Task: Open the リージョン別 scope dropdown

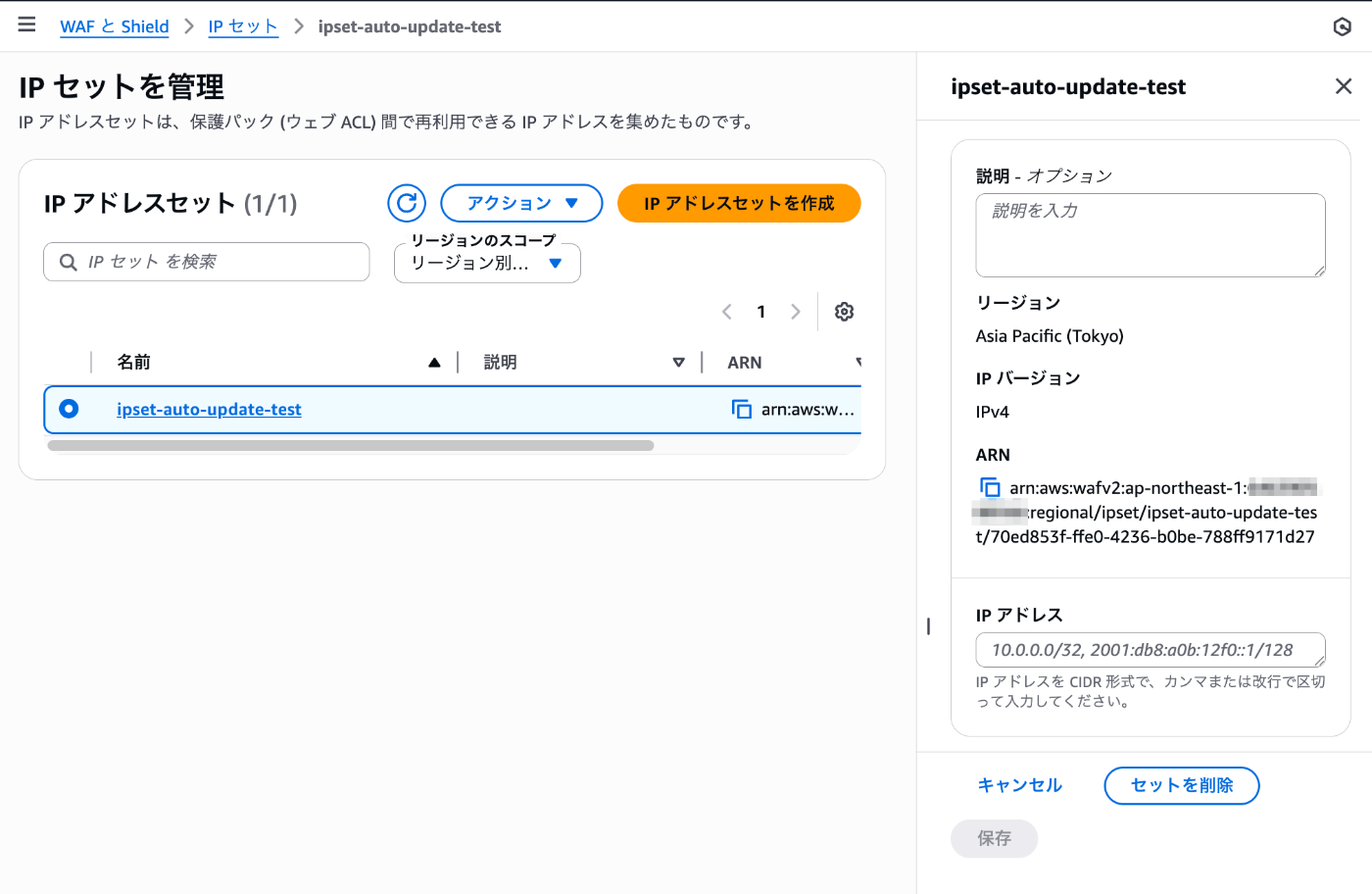Action: pos(487,263)
